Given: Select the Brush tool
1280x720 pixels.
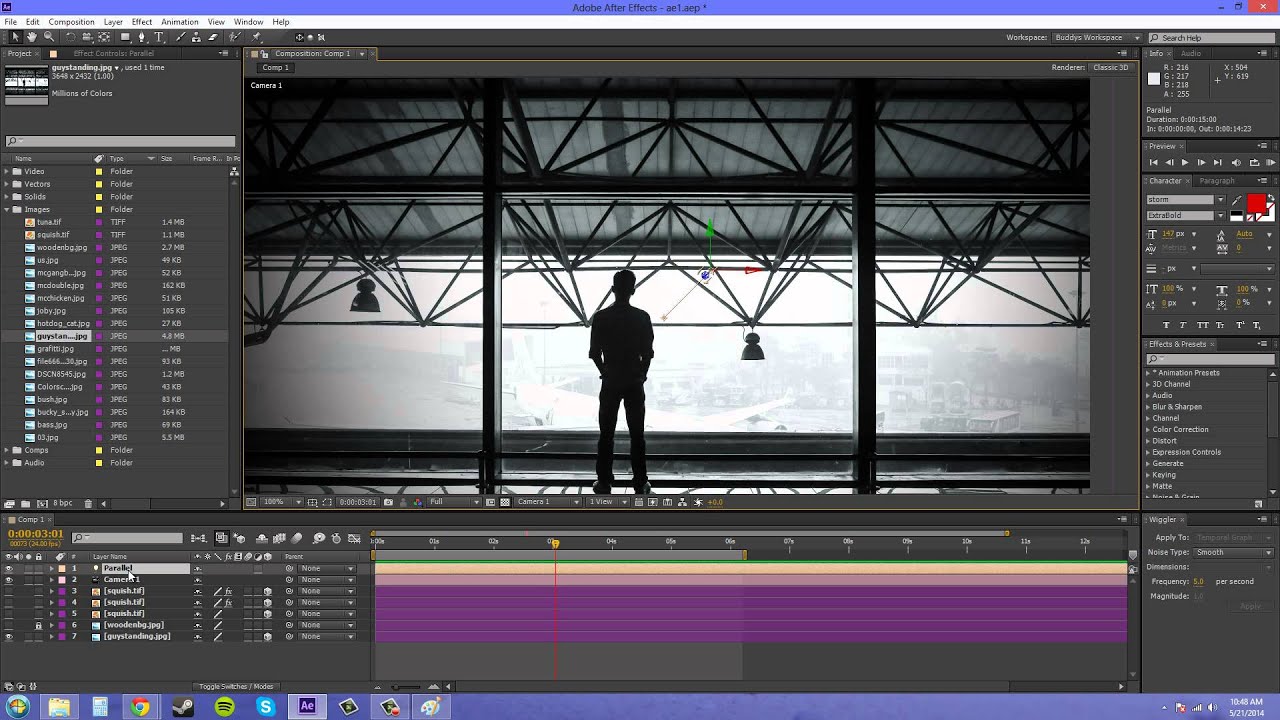Looking at the screenshot, I should coord(180,37).
